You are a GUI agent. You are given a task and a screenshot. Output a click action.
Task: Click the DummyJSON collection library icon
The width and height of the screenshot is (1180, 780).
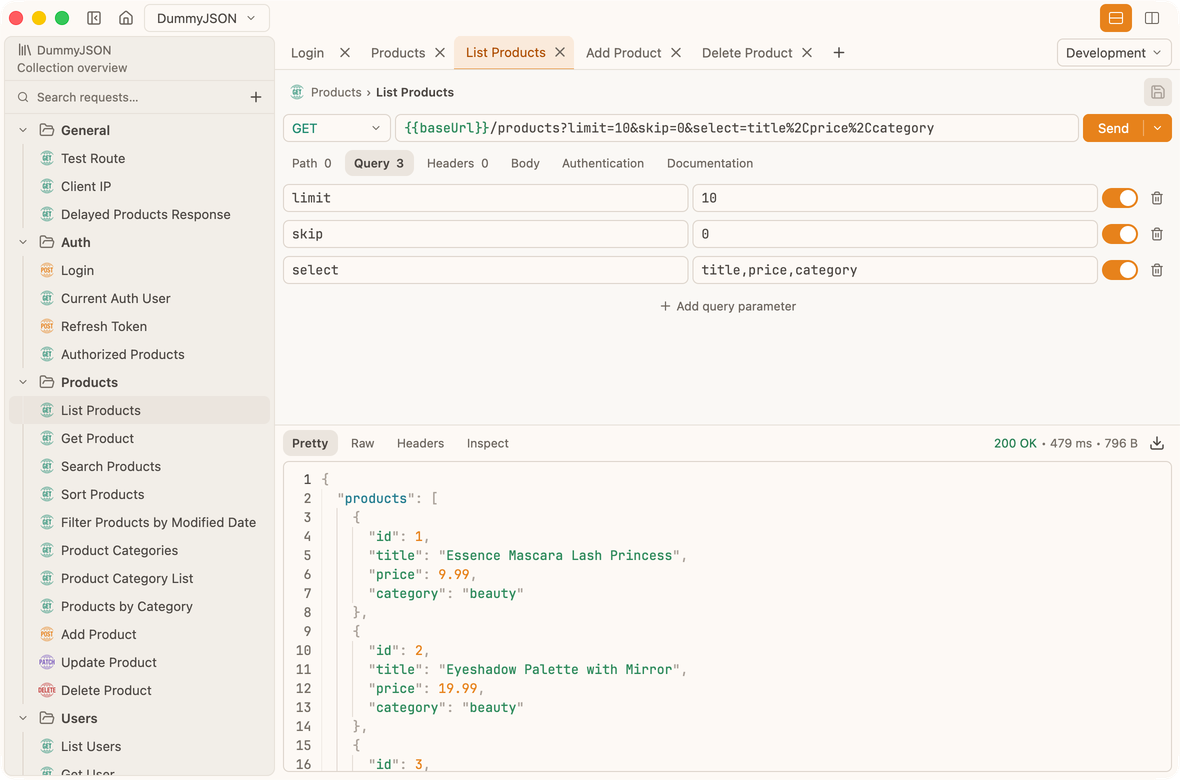[x=25, y=50]
